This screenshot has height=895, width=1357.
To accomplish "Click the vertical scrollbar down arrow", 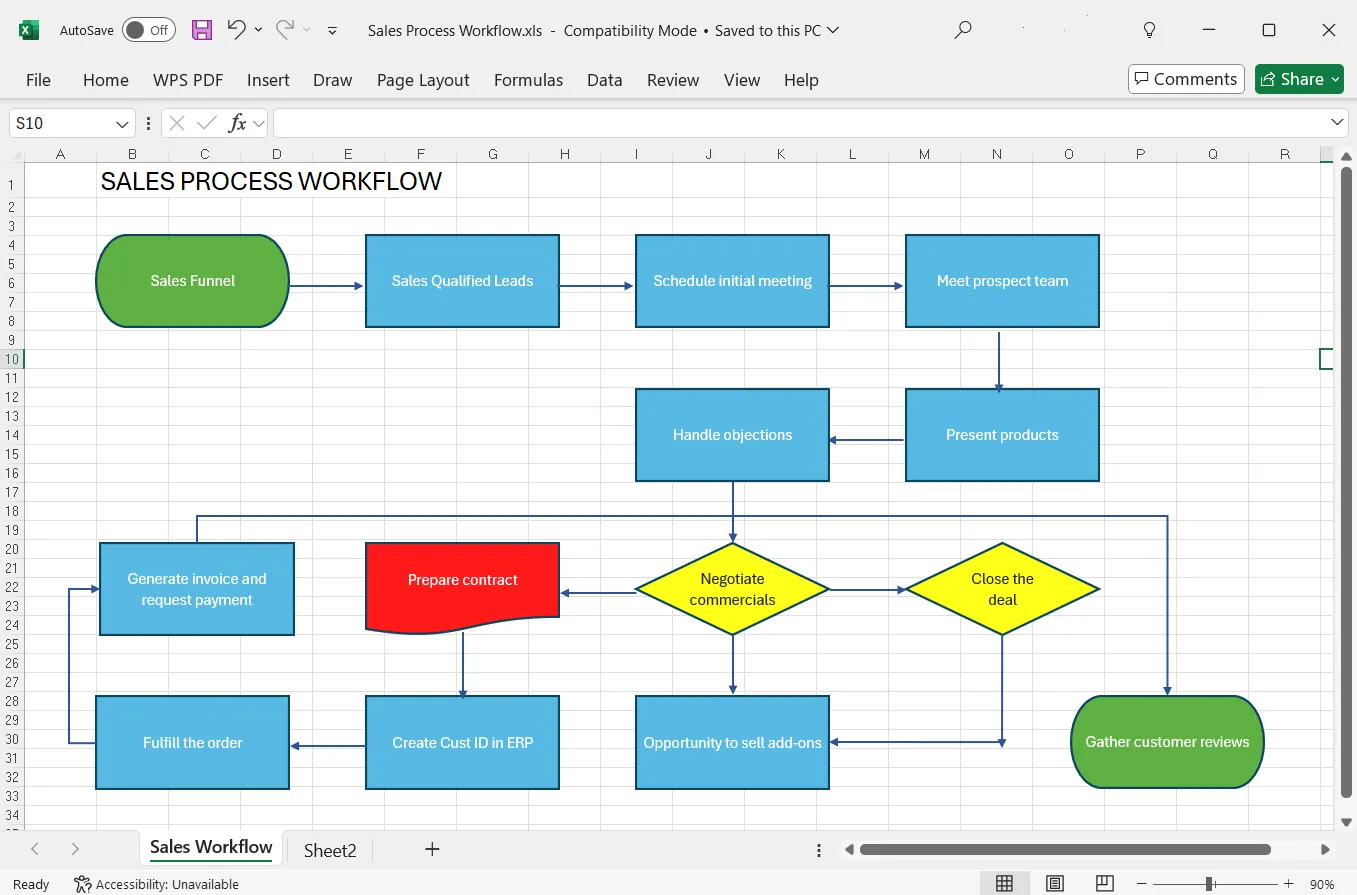I will coord(1346,822).
